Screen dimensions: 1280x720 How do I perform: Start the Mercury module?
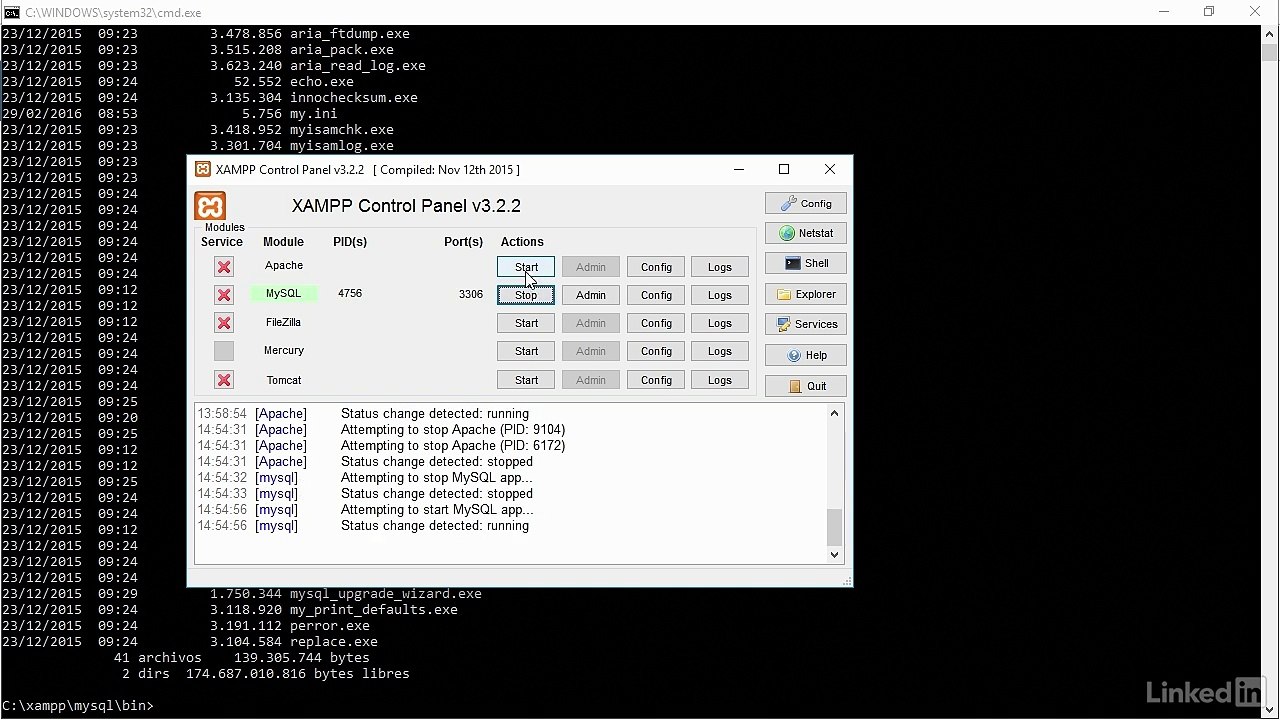click(526, 351)
